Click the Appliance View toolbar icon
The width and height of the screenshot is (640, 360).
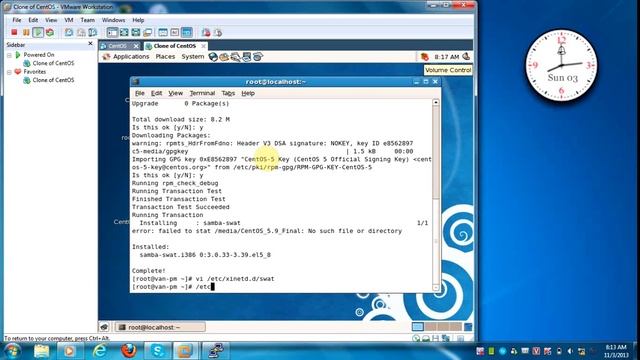(x=175, y=32)
